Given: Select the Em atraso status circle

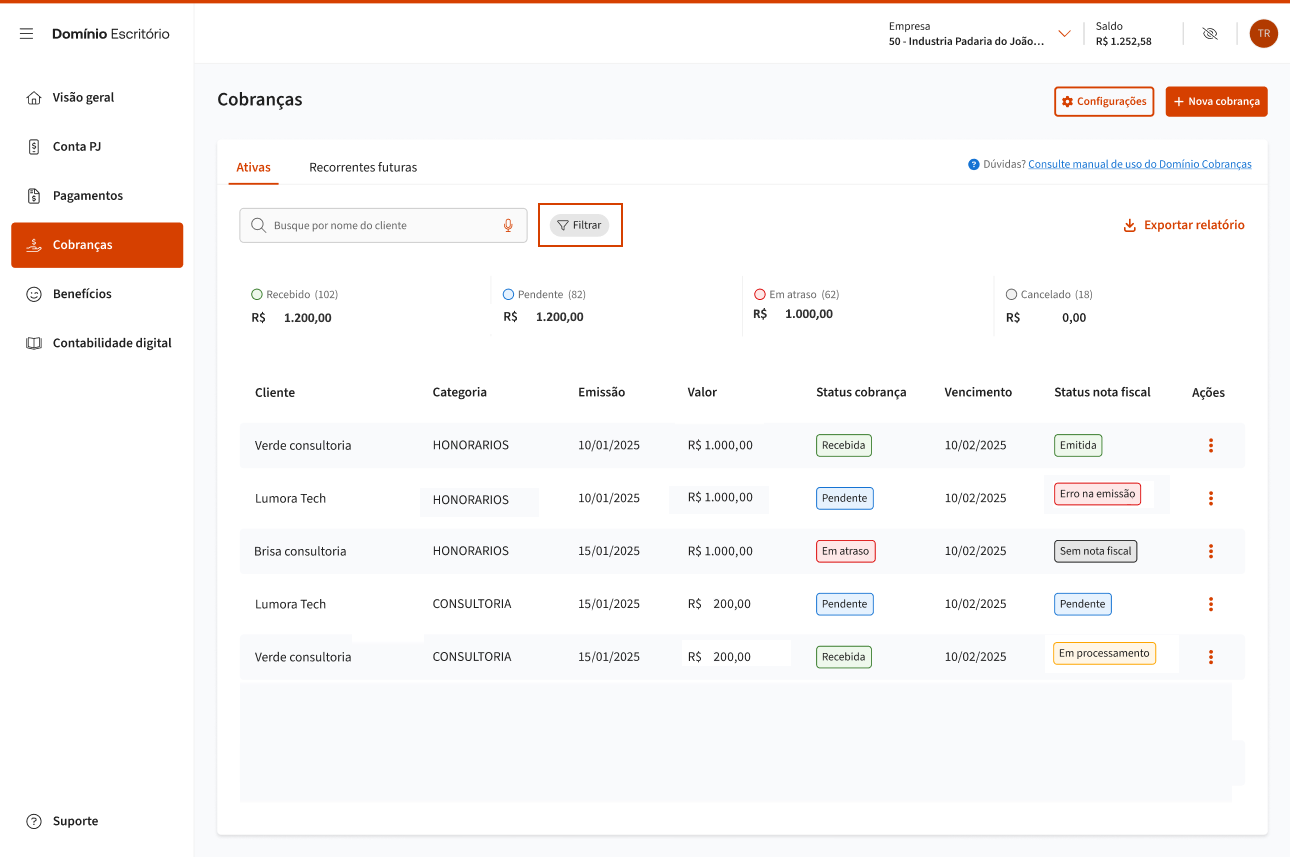Looking at the screenshot, I should click(x=760, y=295).
